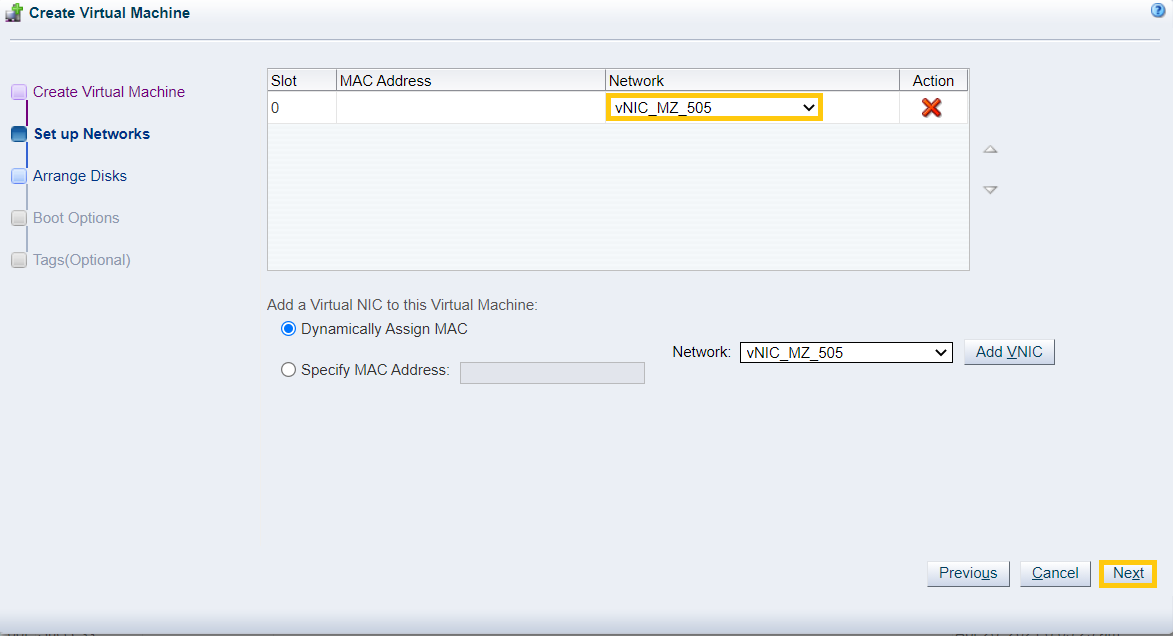Click the Next button

(x=1128, y=573)
